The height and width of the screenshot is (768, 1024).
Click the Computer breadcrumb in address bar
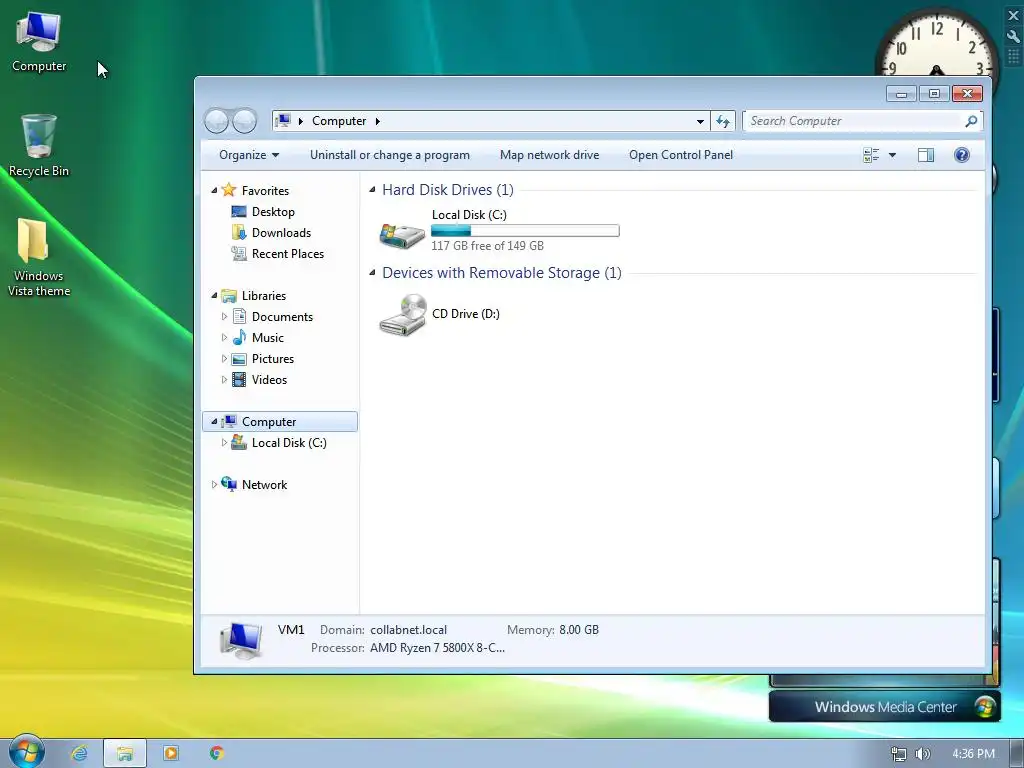coord(339,121)
